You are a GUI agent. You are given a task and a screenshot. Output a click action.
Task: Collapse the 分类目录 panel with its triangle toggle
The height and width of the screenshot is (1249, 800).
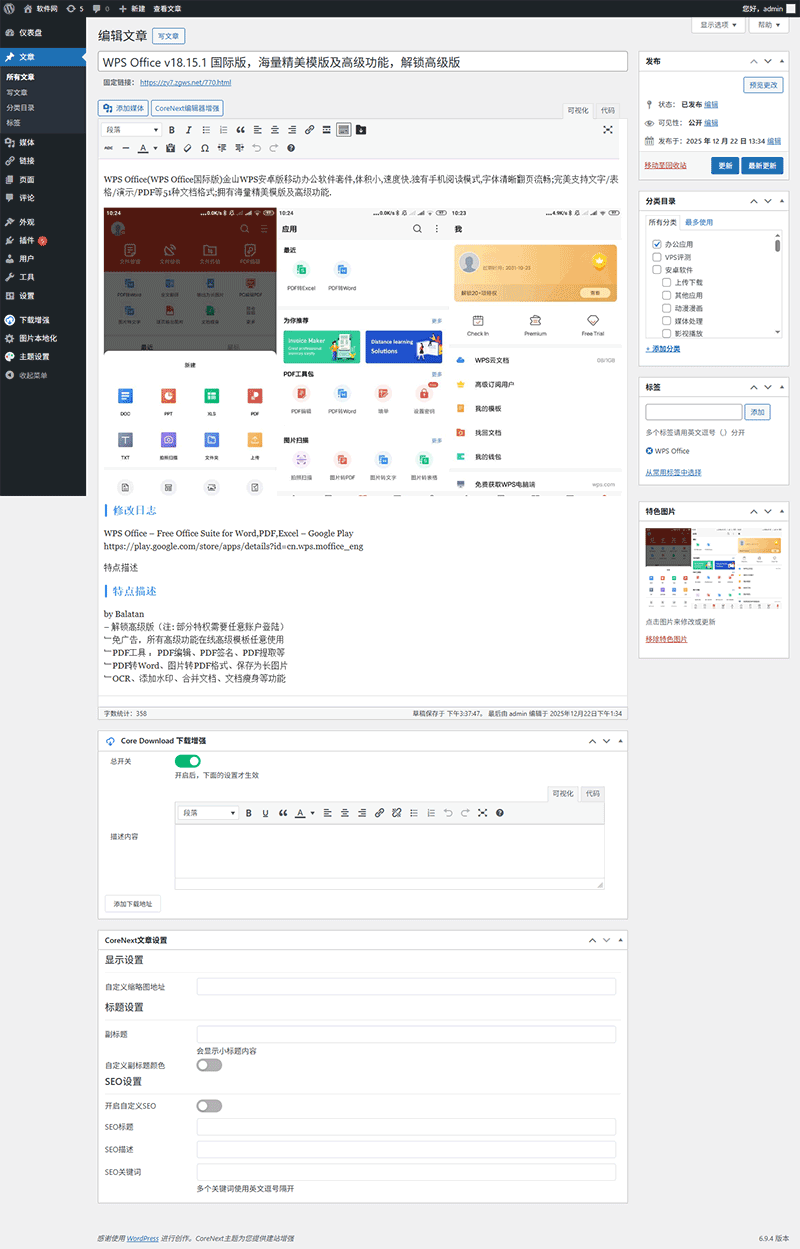pyautogui.click(x=783, y=201)
